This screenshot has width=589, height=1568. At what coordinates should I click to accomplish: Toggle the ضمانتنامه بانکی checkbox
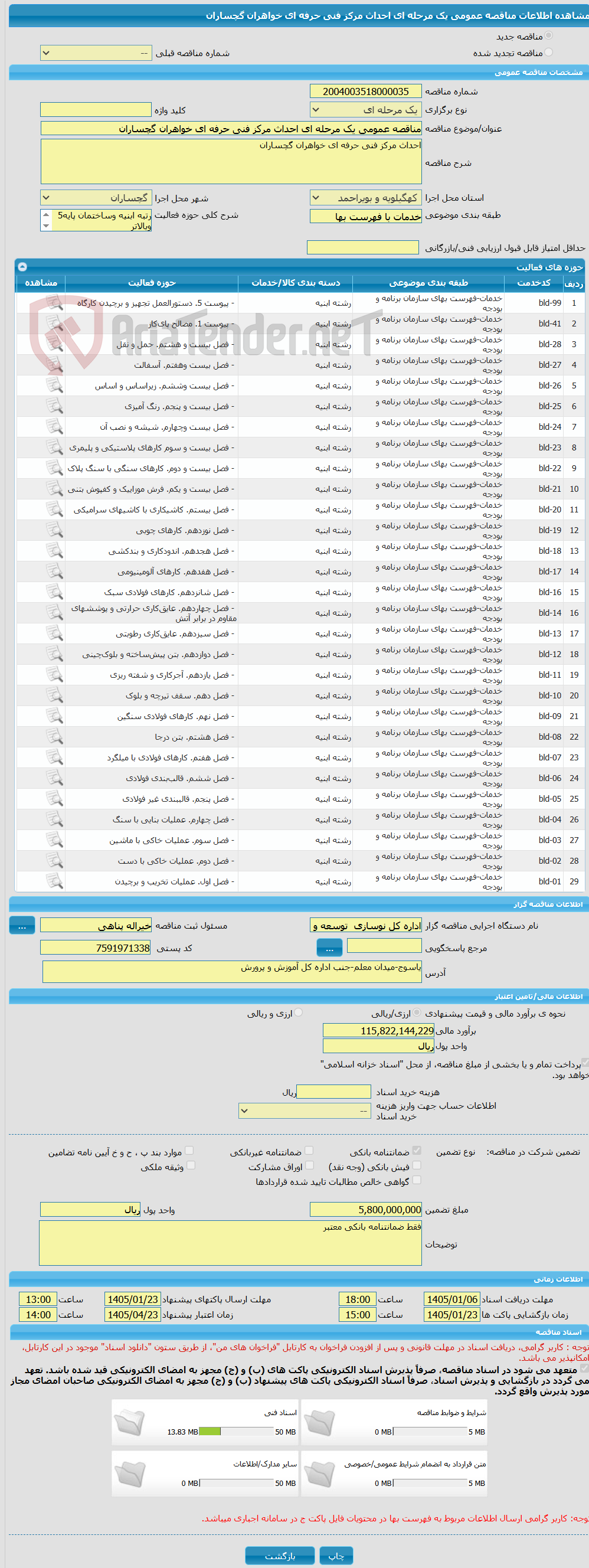coord(417,1151)
